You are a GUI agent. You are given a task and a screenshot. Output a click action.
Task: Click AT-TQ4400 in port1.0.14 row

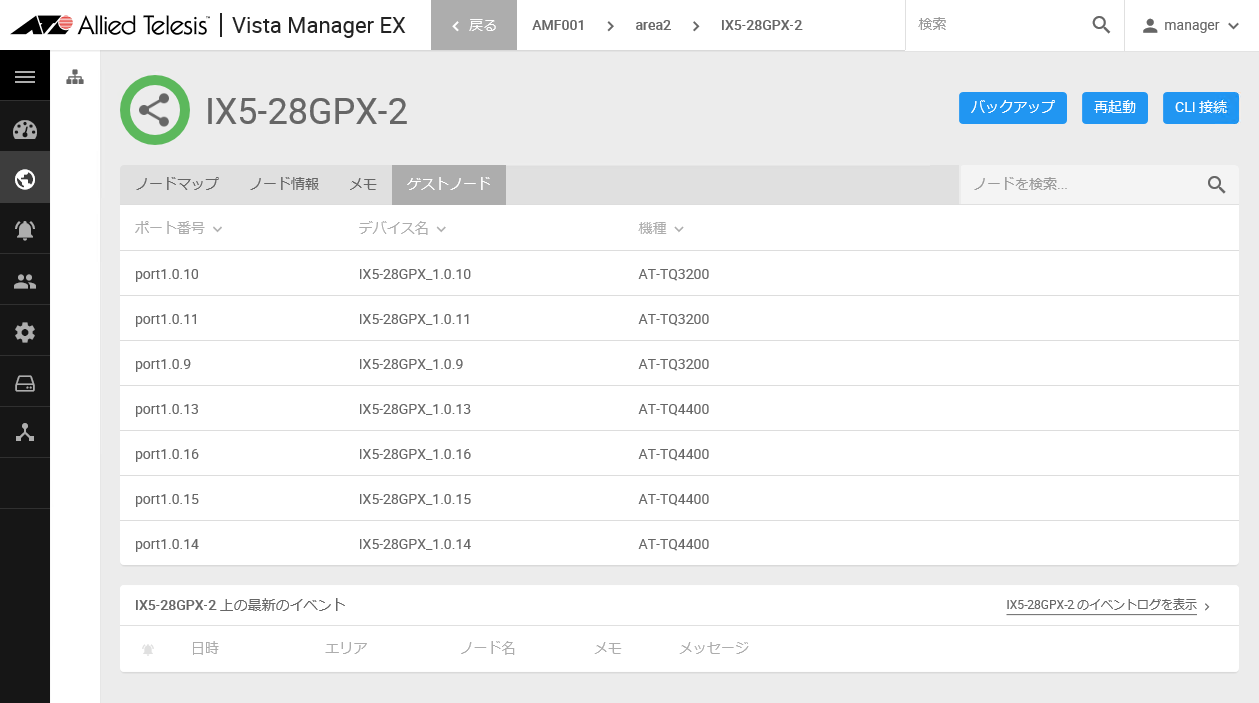point(674,544)
